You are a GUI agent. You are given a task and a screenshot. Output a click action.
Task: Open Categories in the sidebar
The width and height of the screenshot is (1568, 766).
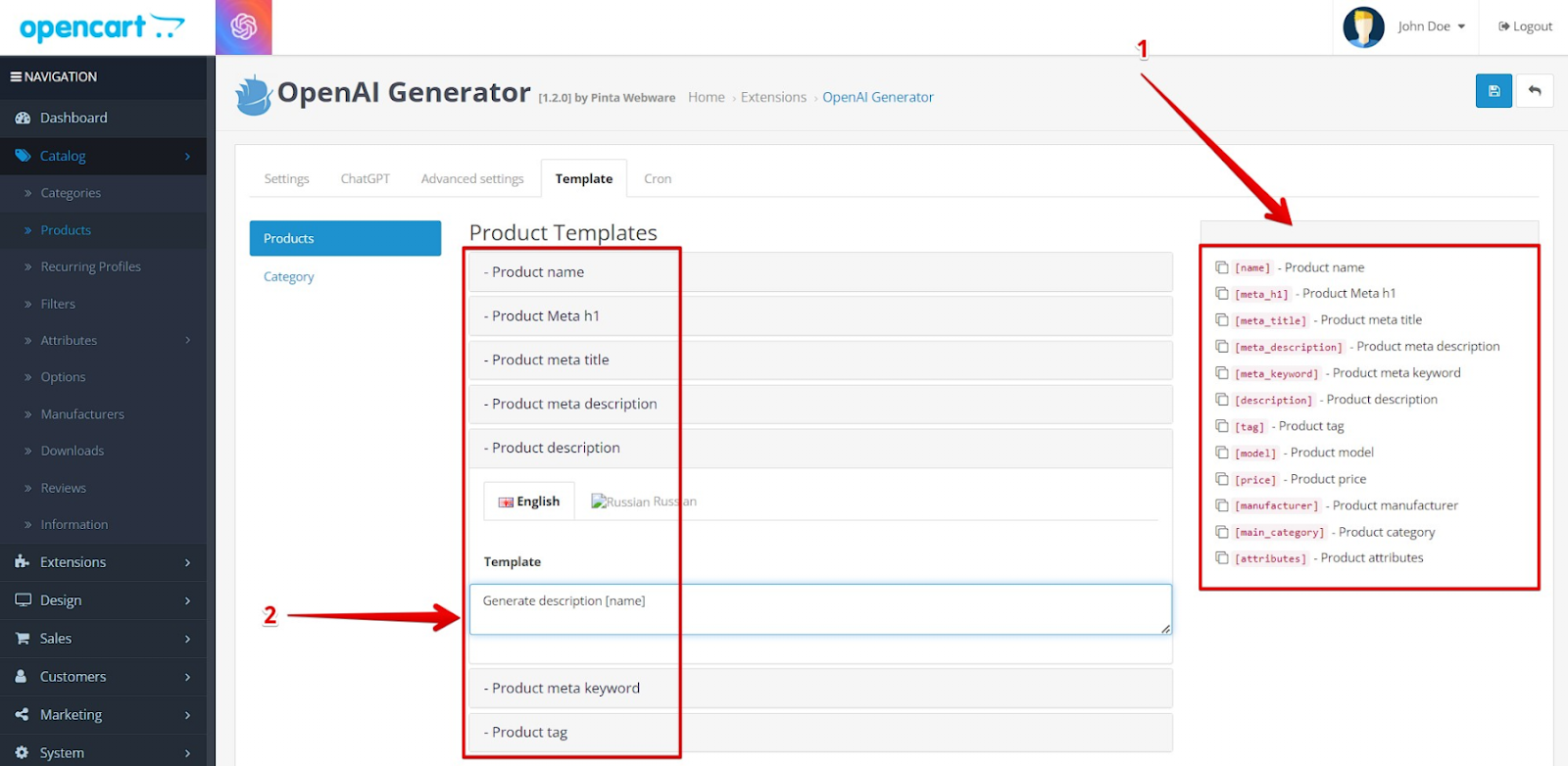tap(71, 193)
